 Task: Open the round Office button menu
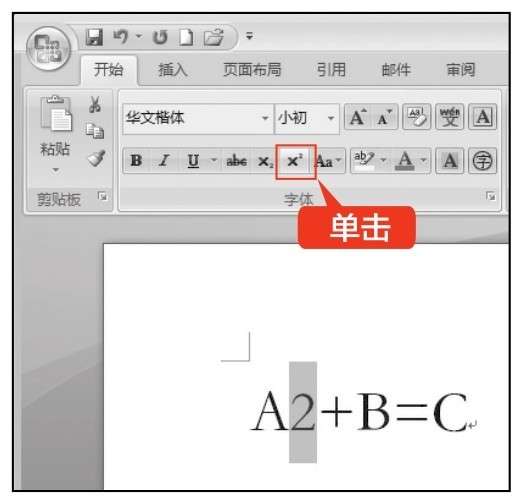[x=49, y=48]
